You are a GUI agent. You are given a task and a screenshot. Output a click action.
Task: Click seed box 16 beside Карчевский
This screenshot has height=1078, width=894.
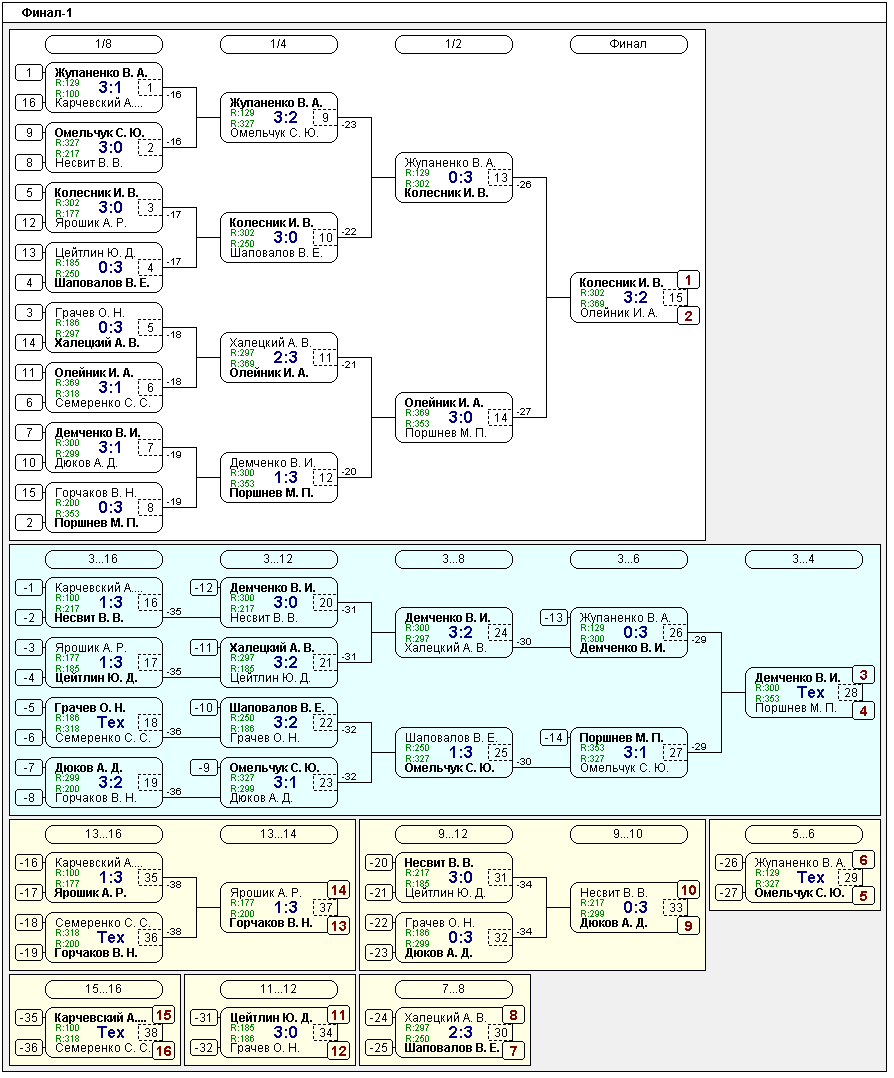29,102
